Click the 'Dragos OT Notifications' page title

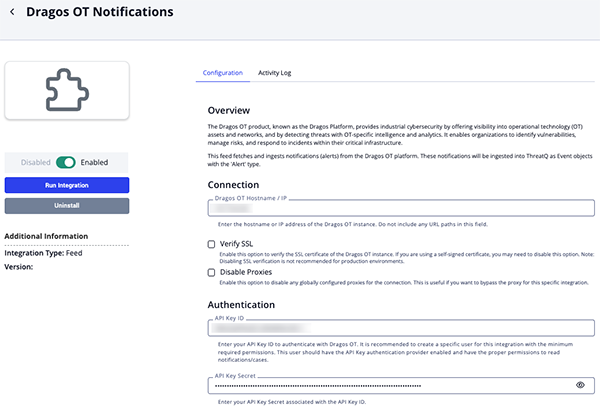point(99,12)
